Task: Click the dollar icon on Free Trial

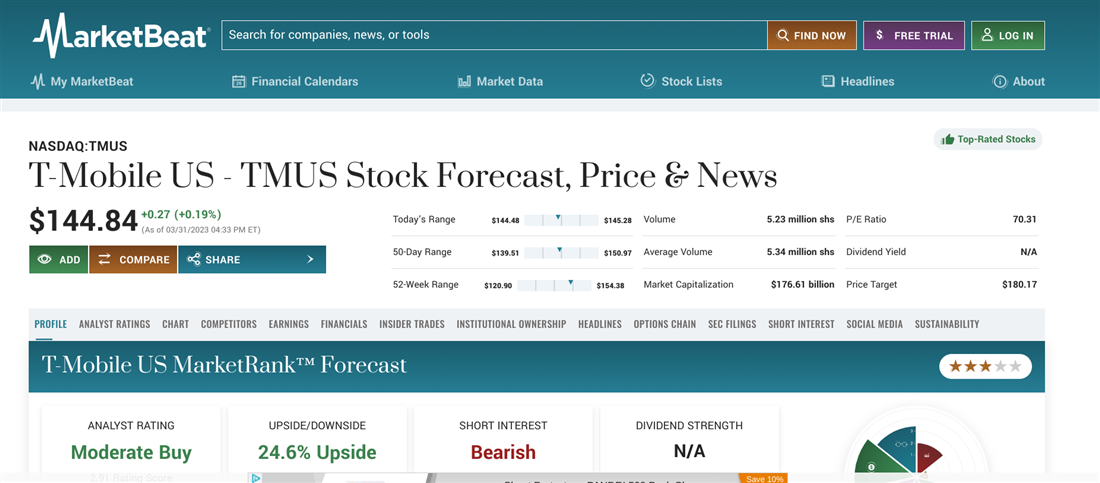Action: coord(879,35)
